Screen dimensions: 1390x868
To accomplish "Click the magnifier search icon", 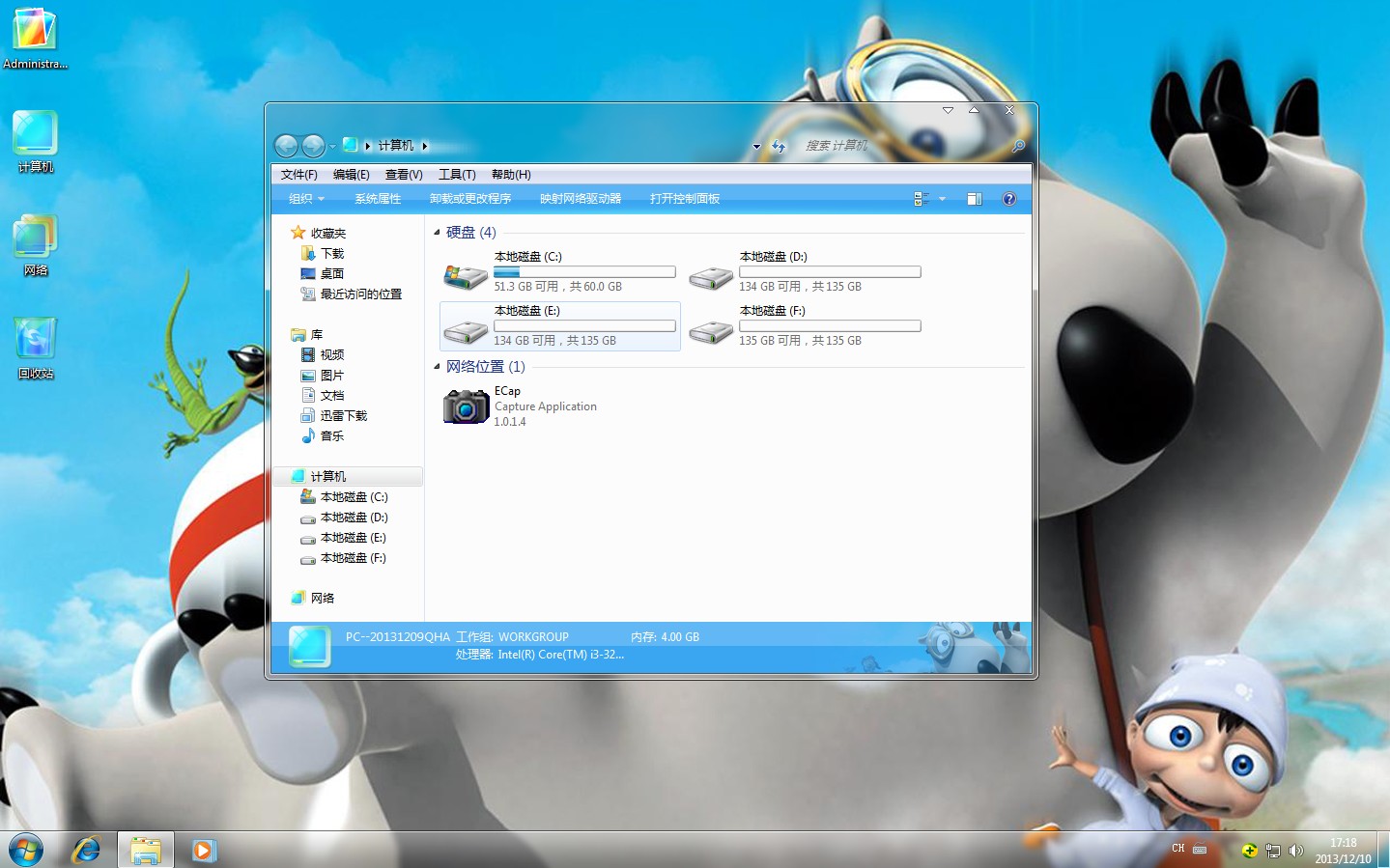I will click(1018, 146).
